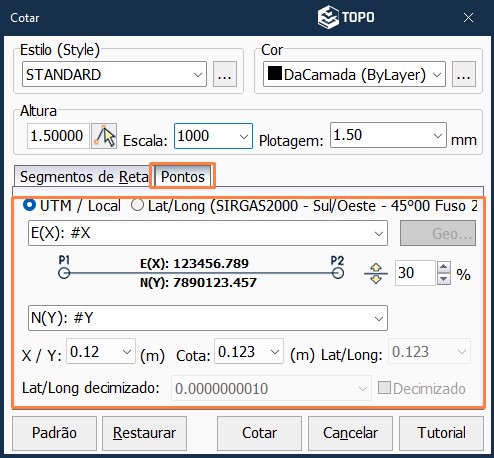Click the Restaurar button
494x458 pixels.
point(144,433)
